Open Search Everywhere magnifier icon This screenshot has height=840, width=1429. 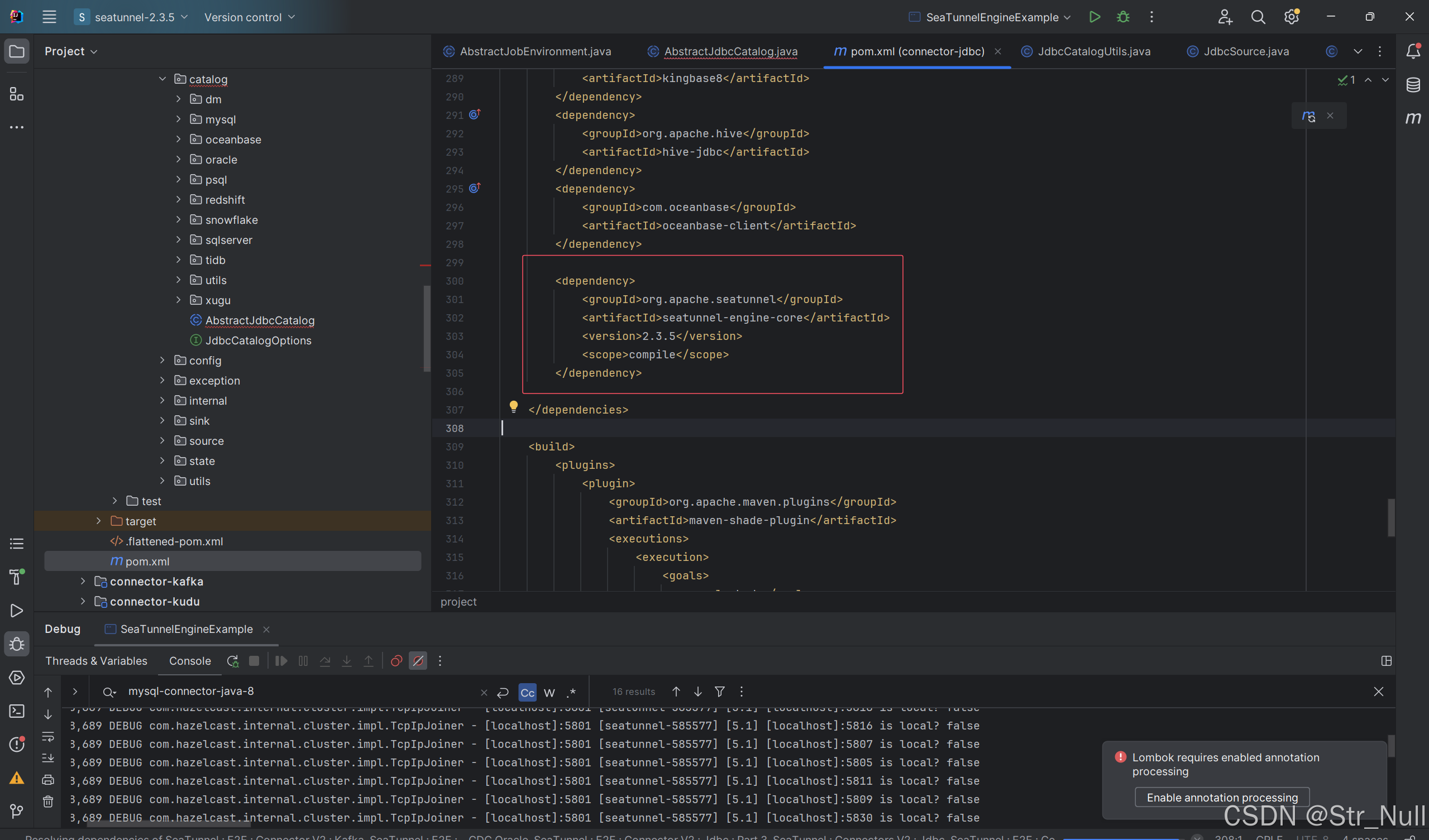[1258, 17]
